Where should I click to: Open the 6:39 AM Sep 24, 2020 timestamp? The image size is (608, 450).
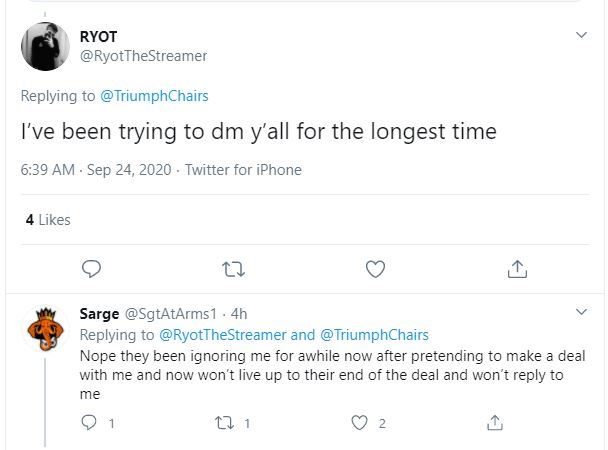tap(96, 170)
